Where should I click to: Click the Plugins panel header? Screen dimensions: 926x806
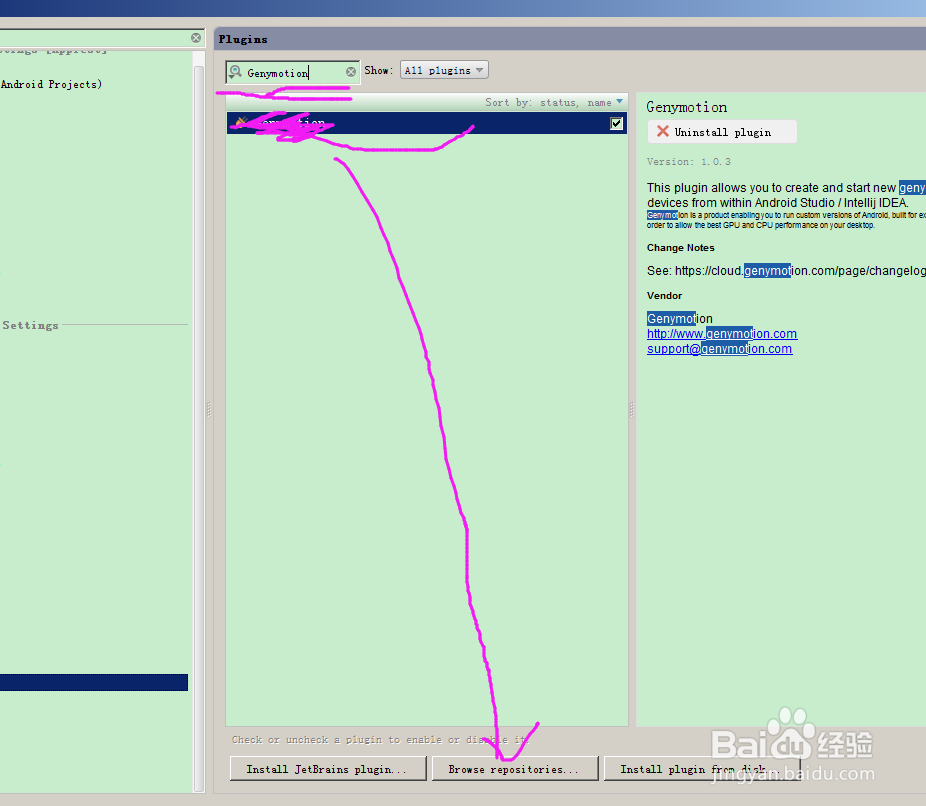tap(569, 39)
